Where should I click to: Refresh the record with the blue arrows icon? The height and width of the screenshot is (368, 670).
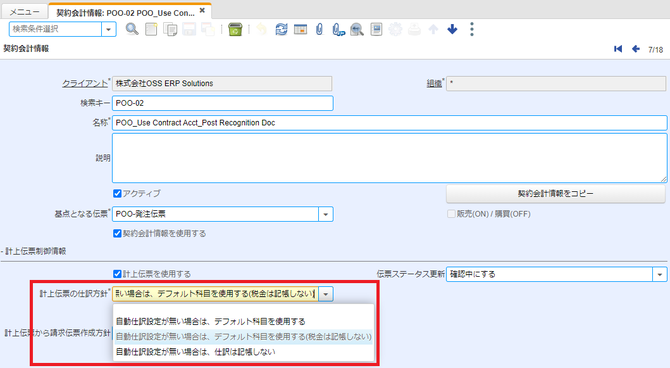click(x=281, y=29)
